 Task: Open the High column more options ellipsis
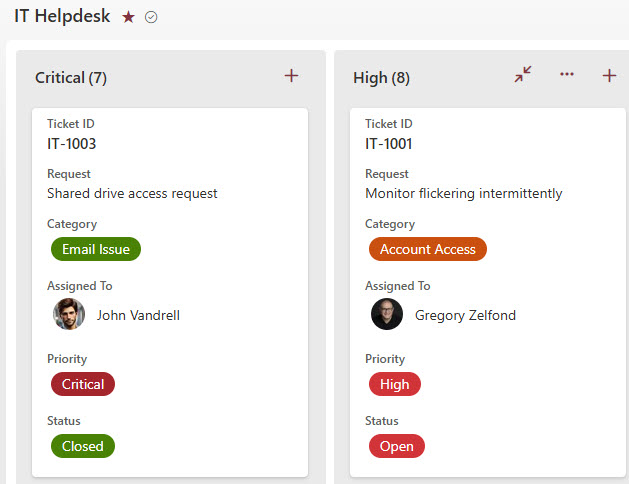click(567, 74)
